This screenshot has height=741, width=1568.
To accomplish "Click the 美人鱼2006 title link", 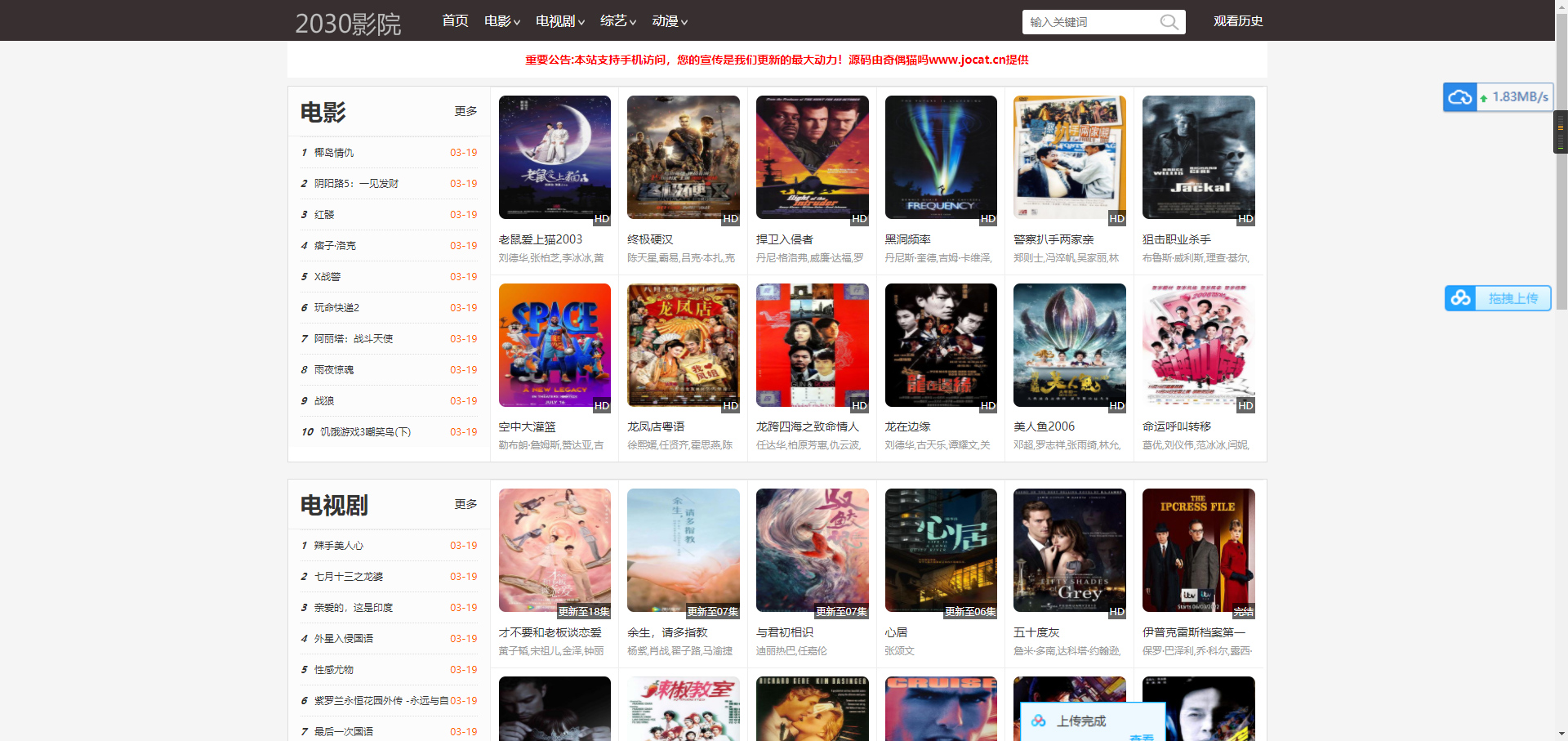I will tap(1045, 426).
